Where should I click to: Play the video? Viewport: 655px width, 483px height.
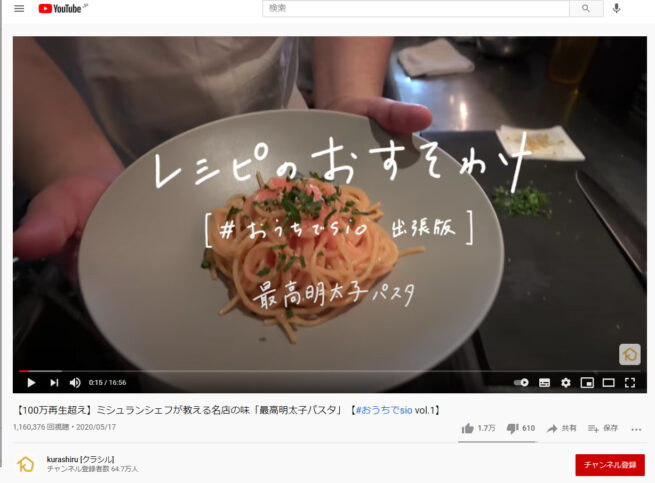point(31,382)
